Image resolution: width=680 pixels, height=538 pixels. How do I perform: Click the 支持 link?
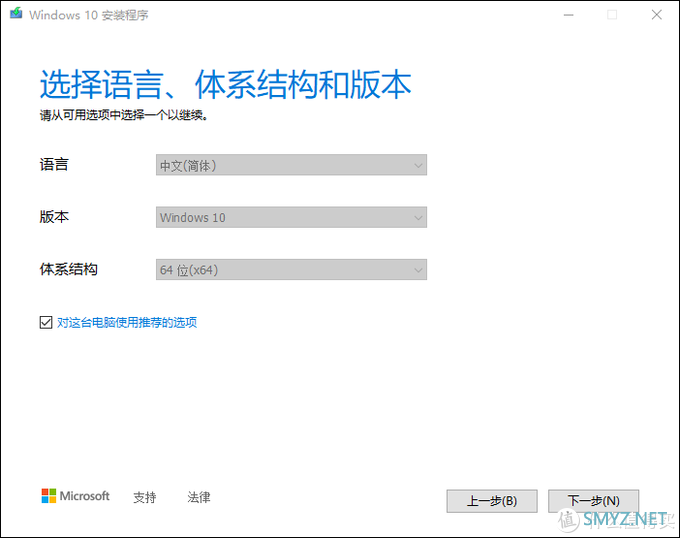tap(144, 497)
